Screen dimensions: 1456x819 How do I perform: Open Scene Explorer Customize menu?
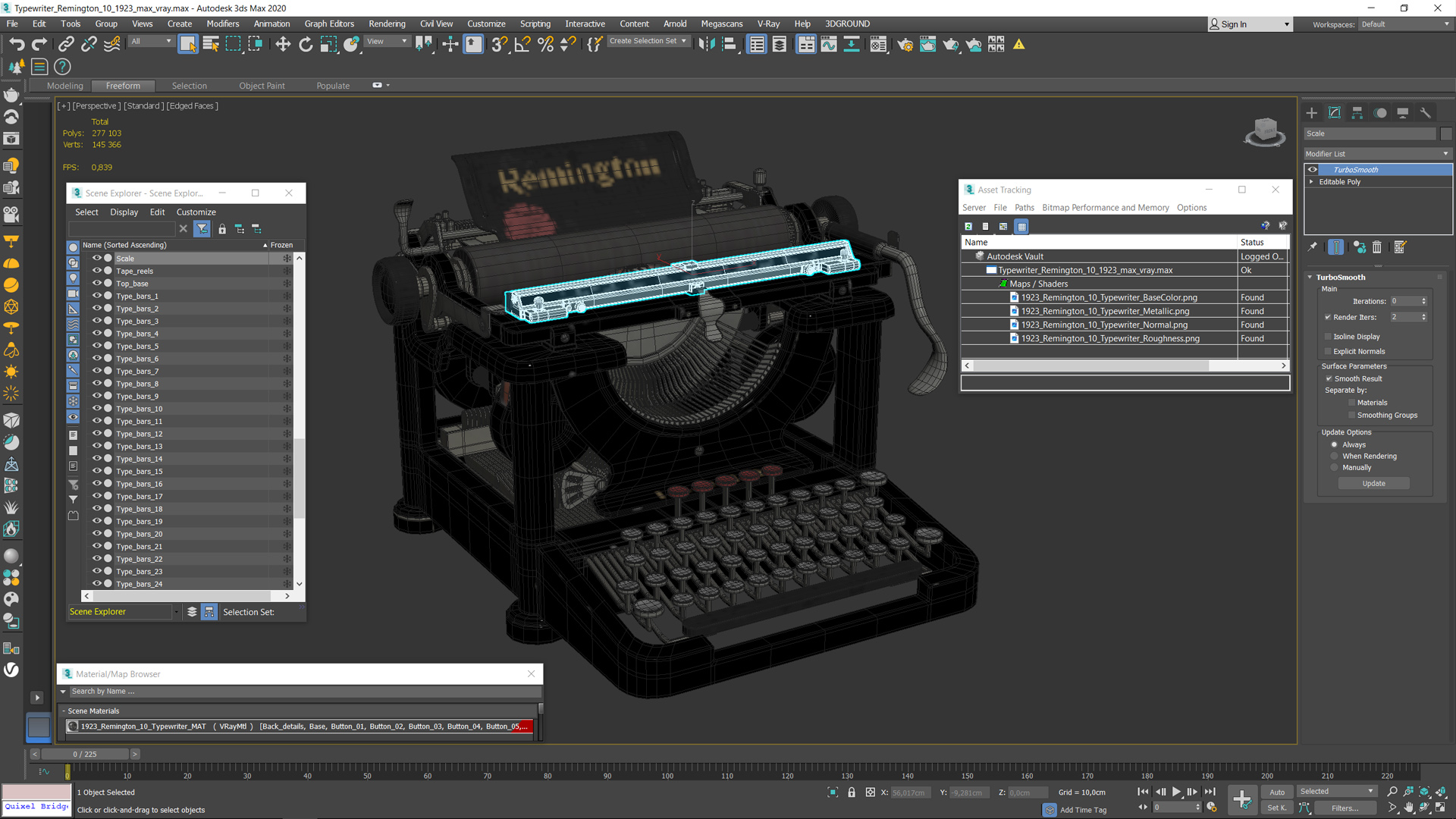click(x=196, y=212)
